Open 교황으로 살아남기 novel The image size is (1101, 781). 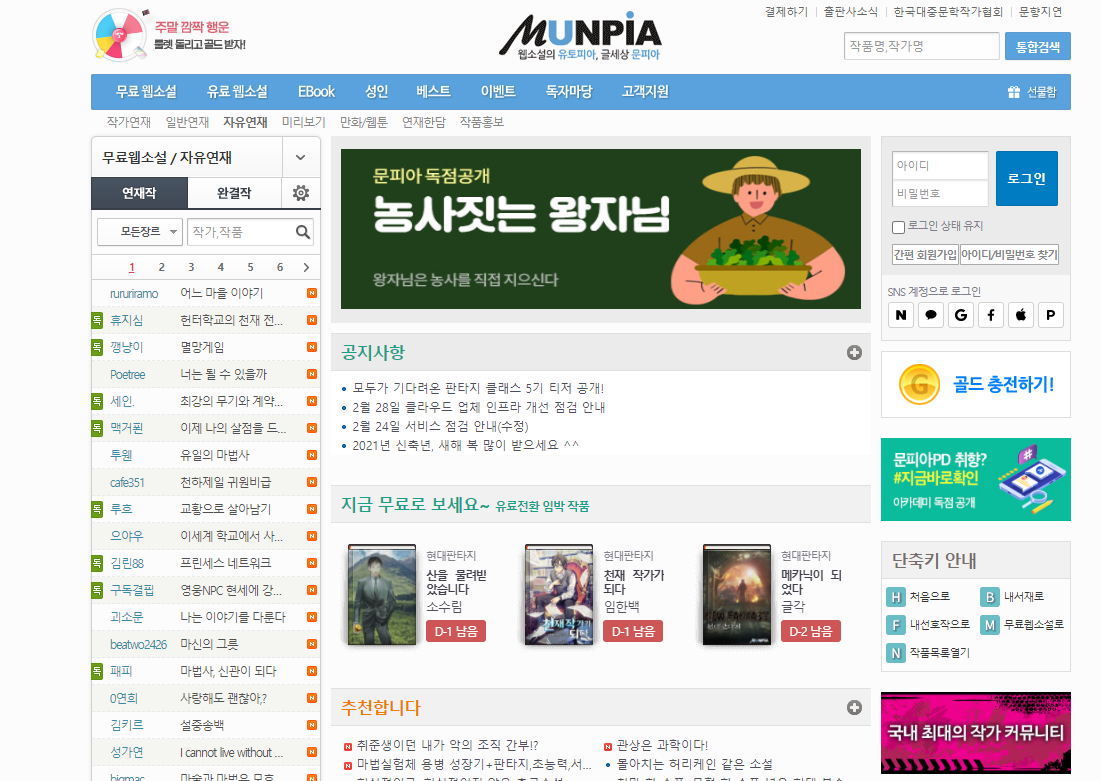tap(225, 509)
